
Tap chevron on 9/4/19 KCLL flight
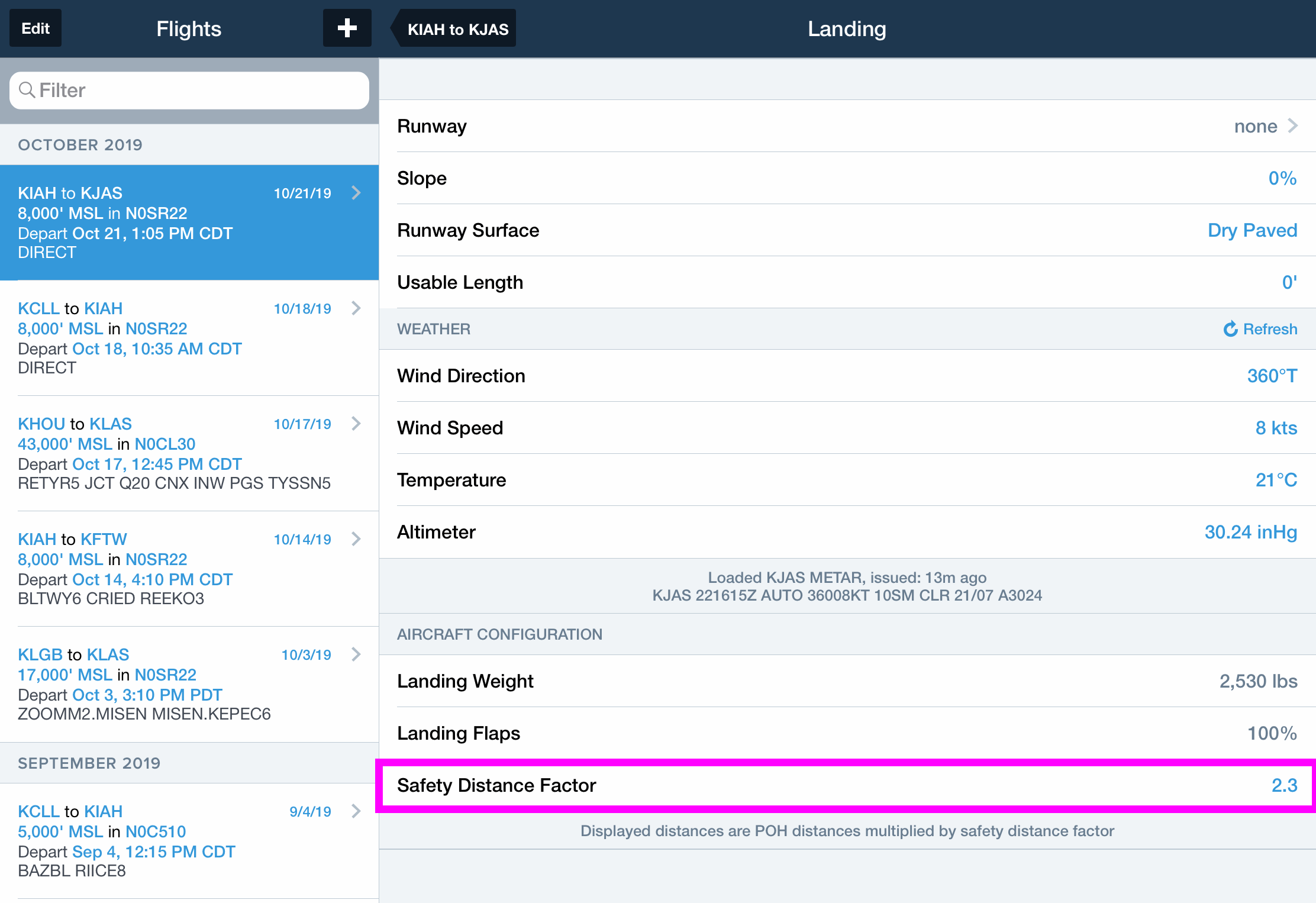pyautogui.click(x=356, y=811)
